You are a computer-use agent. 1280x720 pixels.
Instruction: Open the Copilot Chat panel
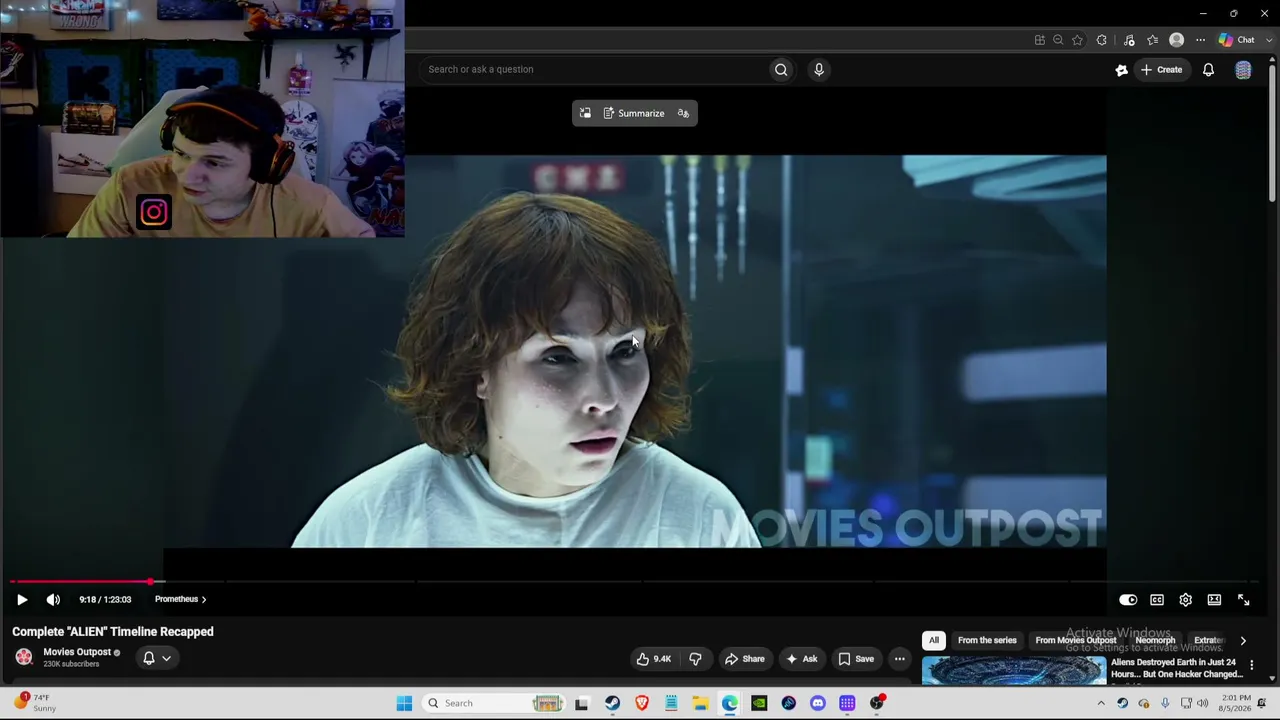[x=1236, y=40]
